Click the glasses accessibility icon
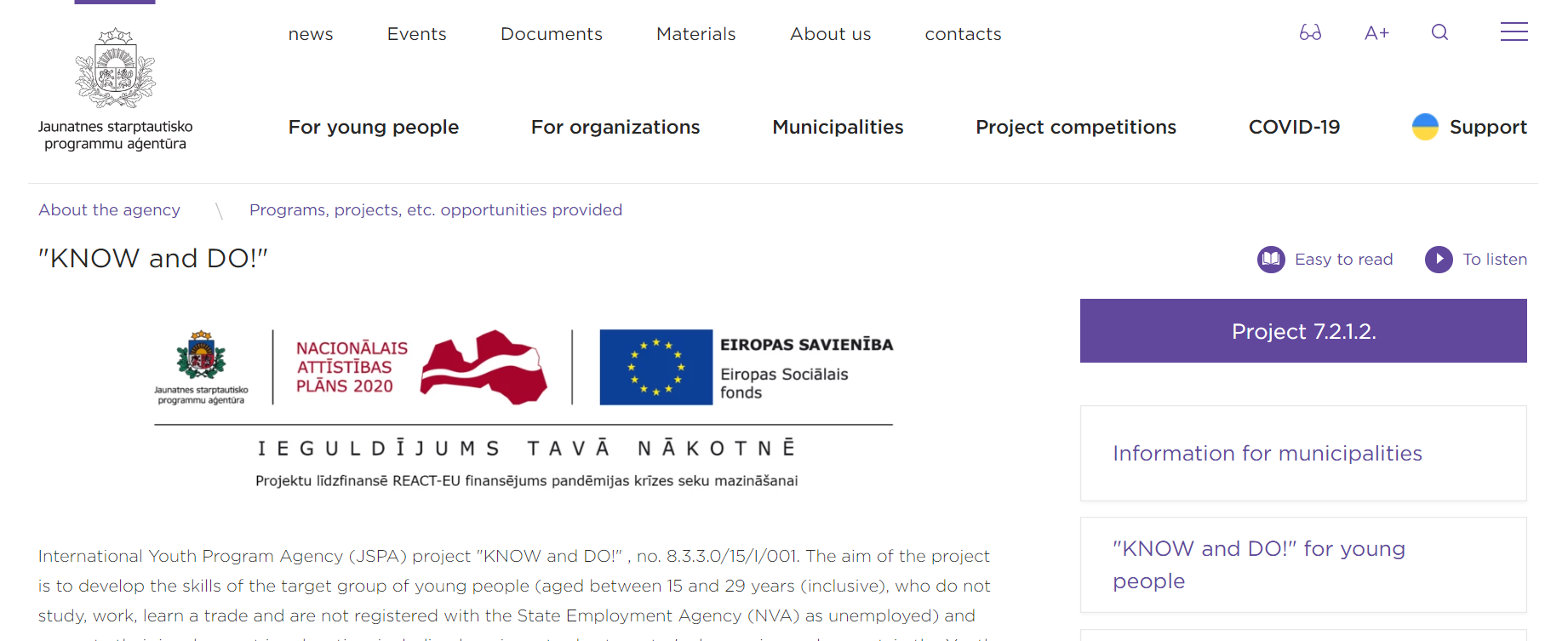The height and width of the screenshot is (641, 1568). [x=1310, y=33]
